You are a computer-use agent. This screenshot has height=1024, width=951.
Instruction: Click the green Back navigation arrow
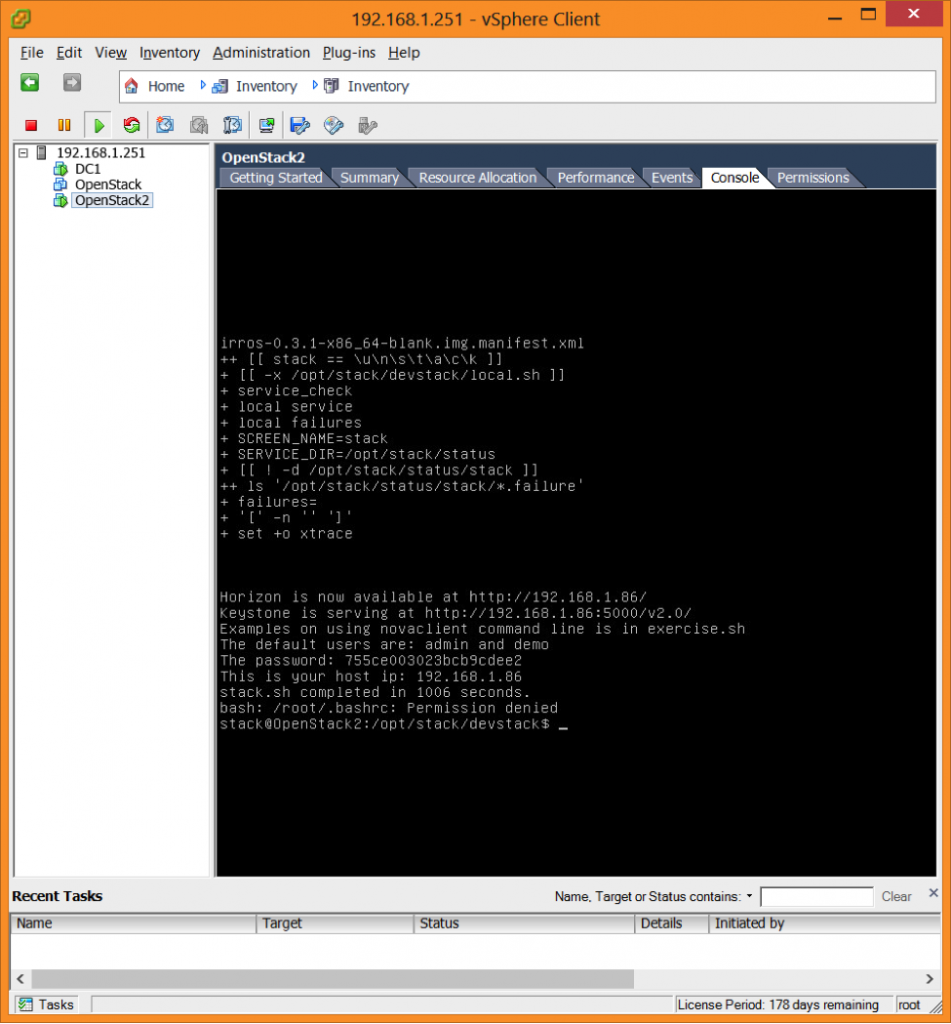click(x=29, y=83)
